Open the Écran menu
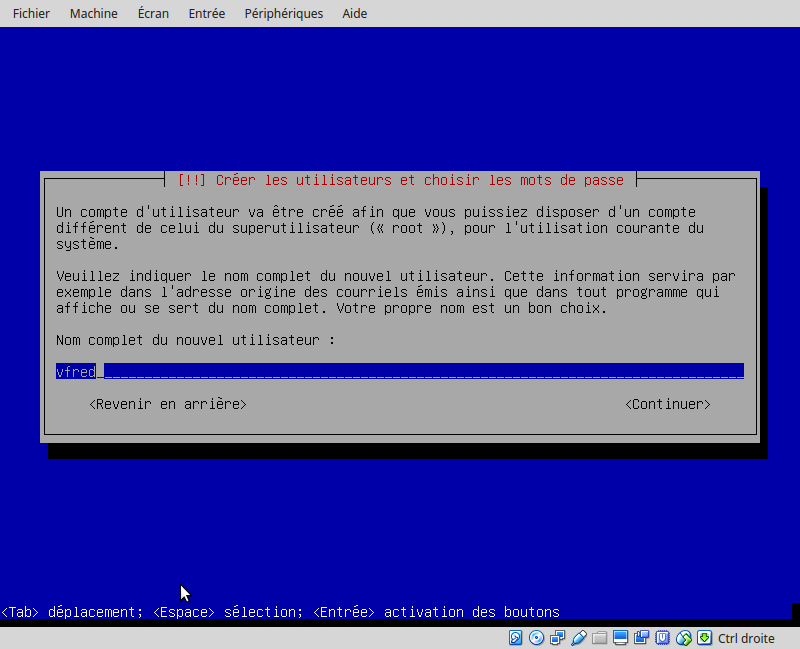Viewport: 800px width, 649px height. click(x=153, y=13)
